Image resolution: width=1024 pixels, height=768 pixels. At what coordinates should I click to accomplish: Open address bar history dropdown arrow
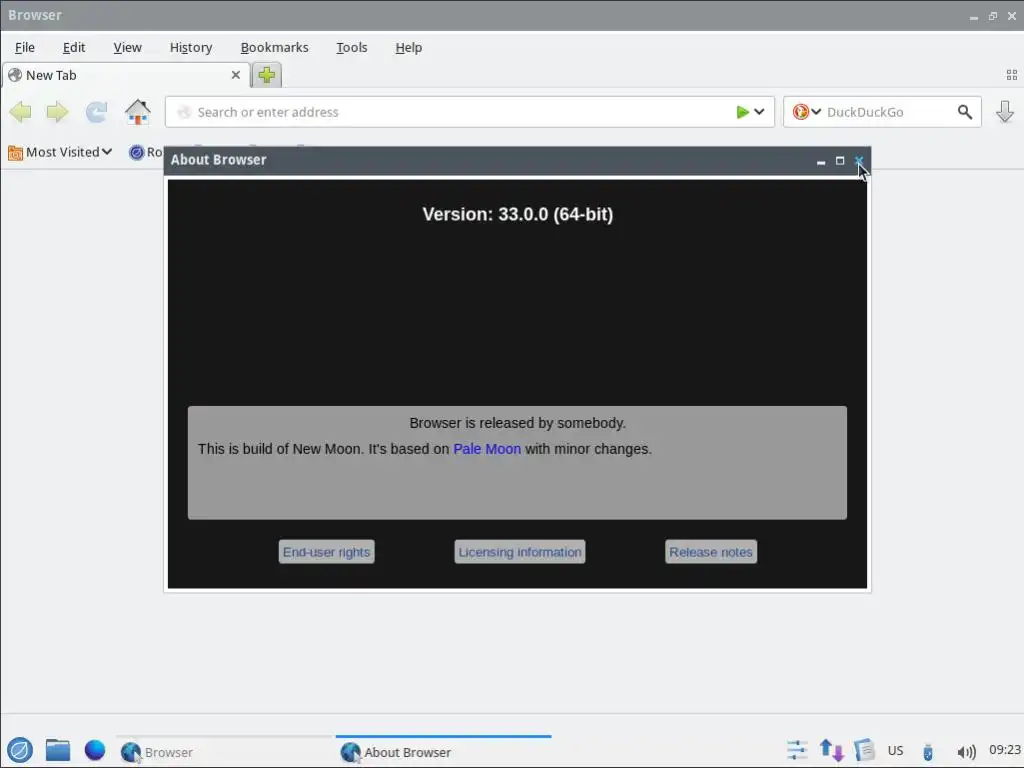click(x=760, y=112)
